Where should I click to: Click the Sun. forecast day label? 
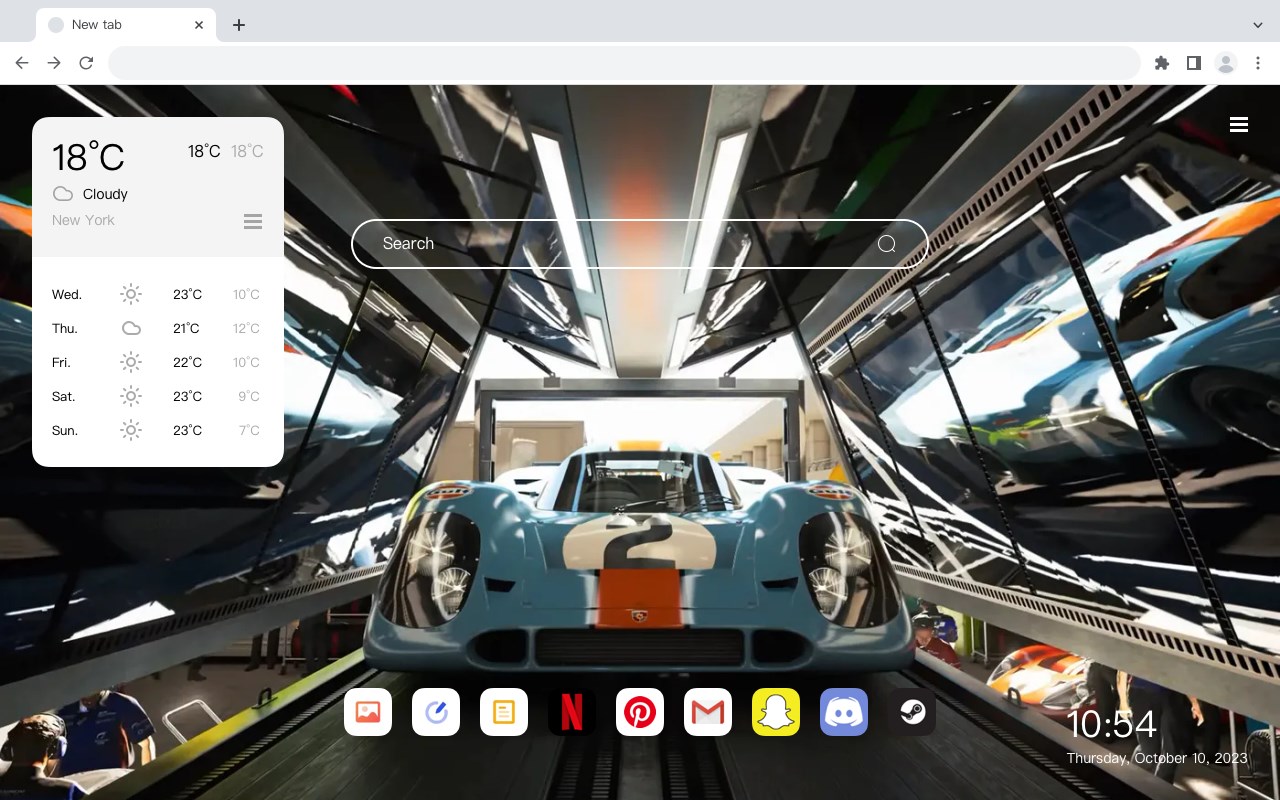65,430
